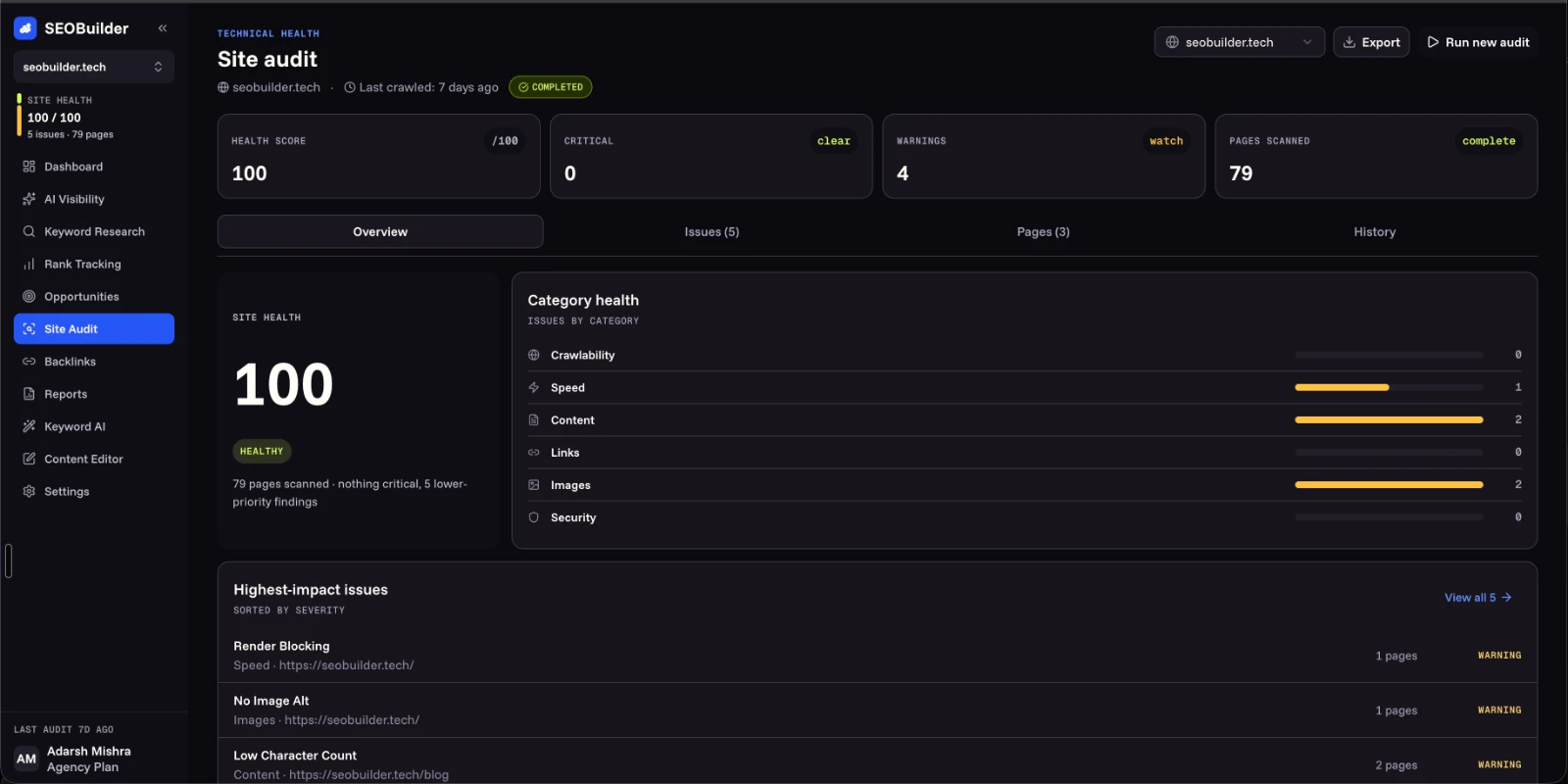Click the Warnings card showing 4
This screenshot has width=1568, height=784.
click(x=1044, y=157)
